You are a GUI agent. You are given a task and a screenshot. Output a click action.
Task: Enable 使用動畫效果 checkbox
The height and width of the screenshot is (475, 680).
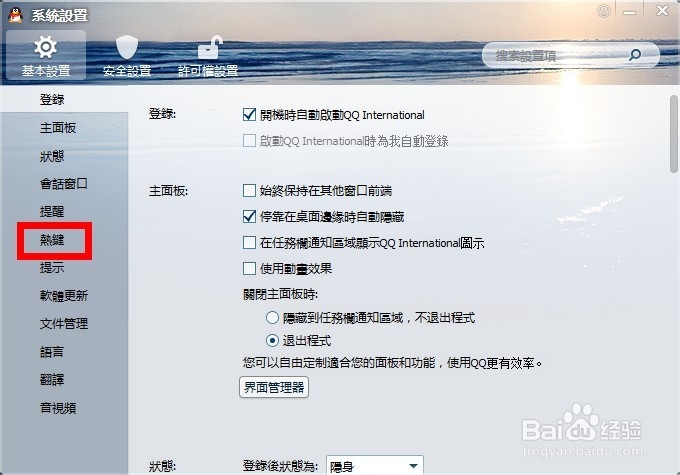pyautogui.click(x=249, y=269)
